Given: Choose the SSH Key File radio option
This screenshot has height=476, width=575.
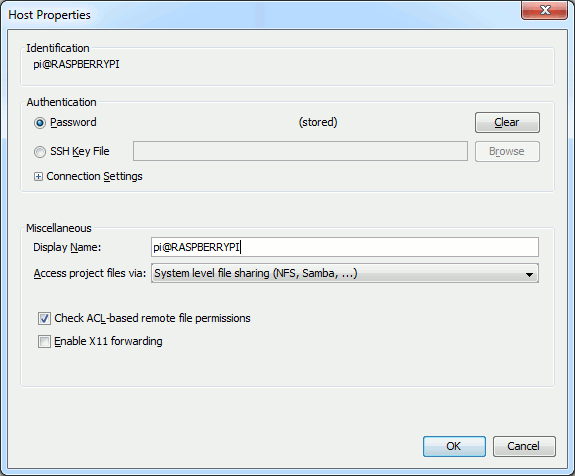Looking at the screenshot, I should pos(40,151).
